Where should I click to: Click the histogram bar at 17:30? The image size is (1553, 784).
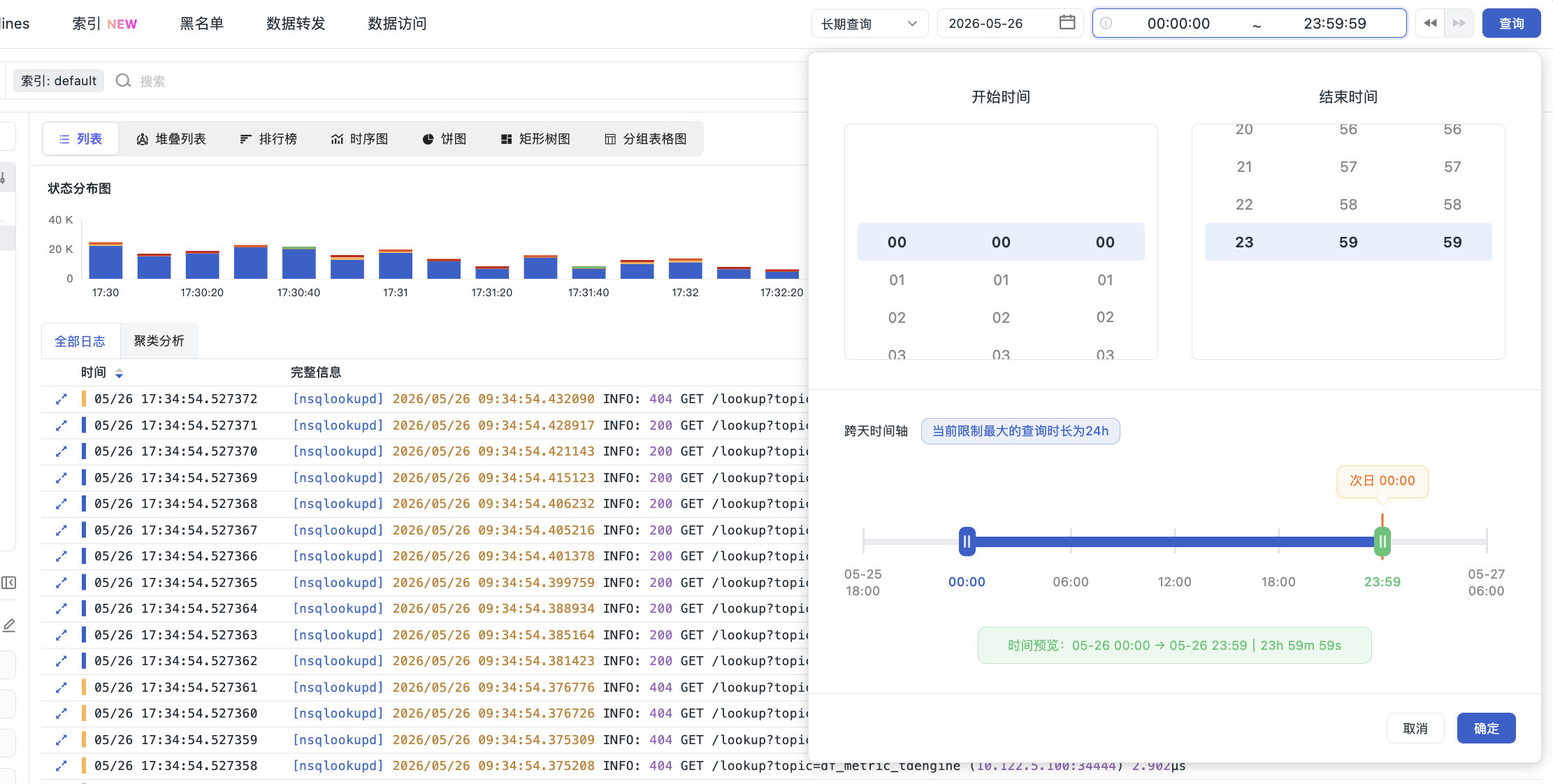[x=106, y=261]
